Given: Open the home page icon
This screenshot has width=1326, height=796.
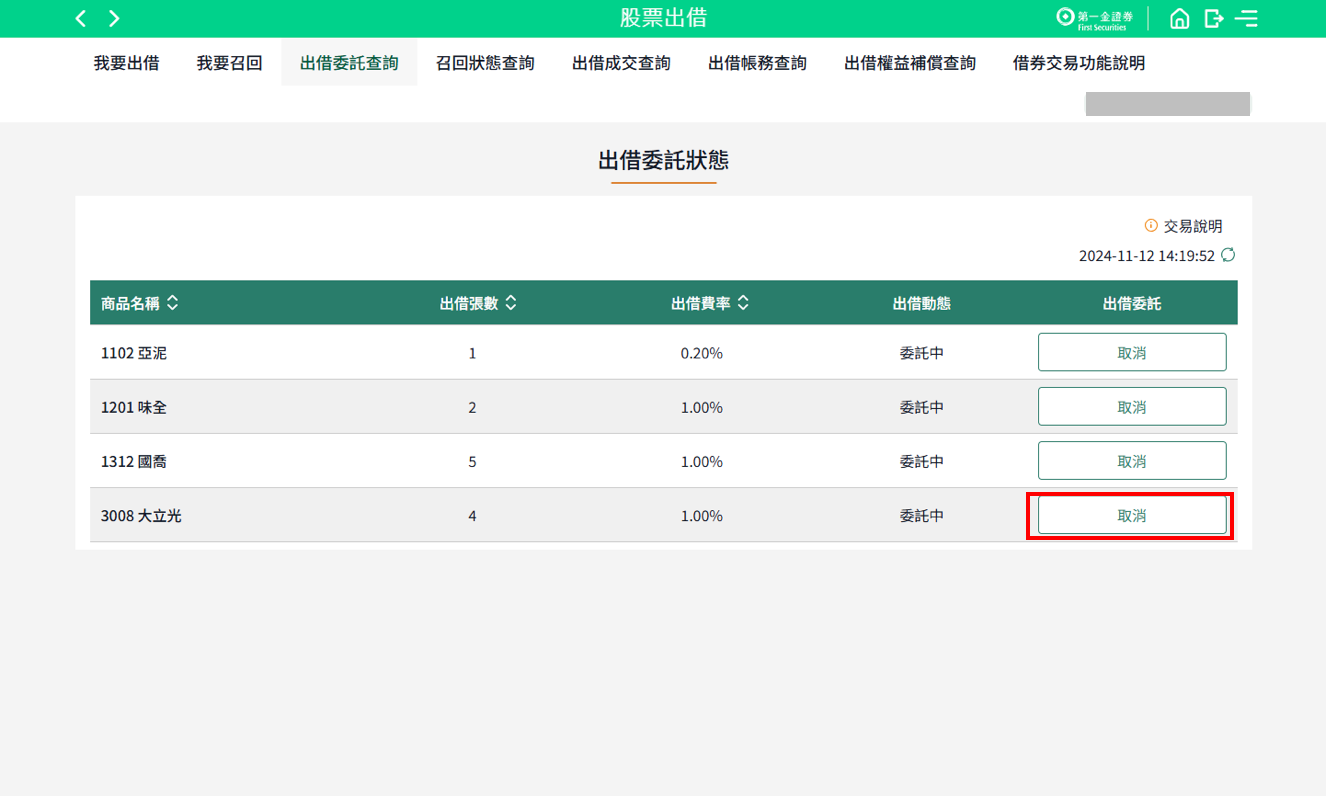Looking at the screenshot, I should pos(1180,18).
